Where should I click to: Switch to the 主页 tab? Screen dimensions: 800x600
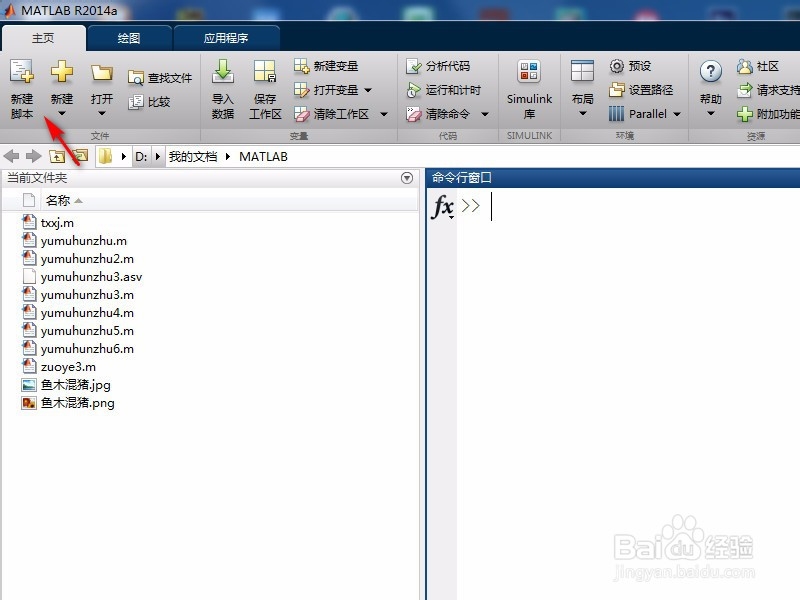click(43, 38)
